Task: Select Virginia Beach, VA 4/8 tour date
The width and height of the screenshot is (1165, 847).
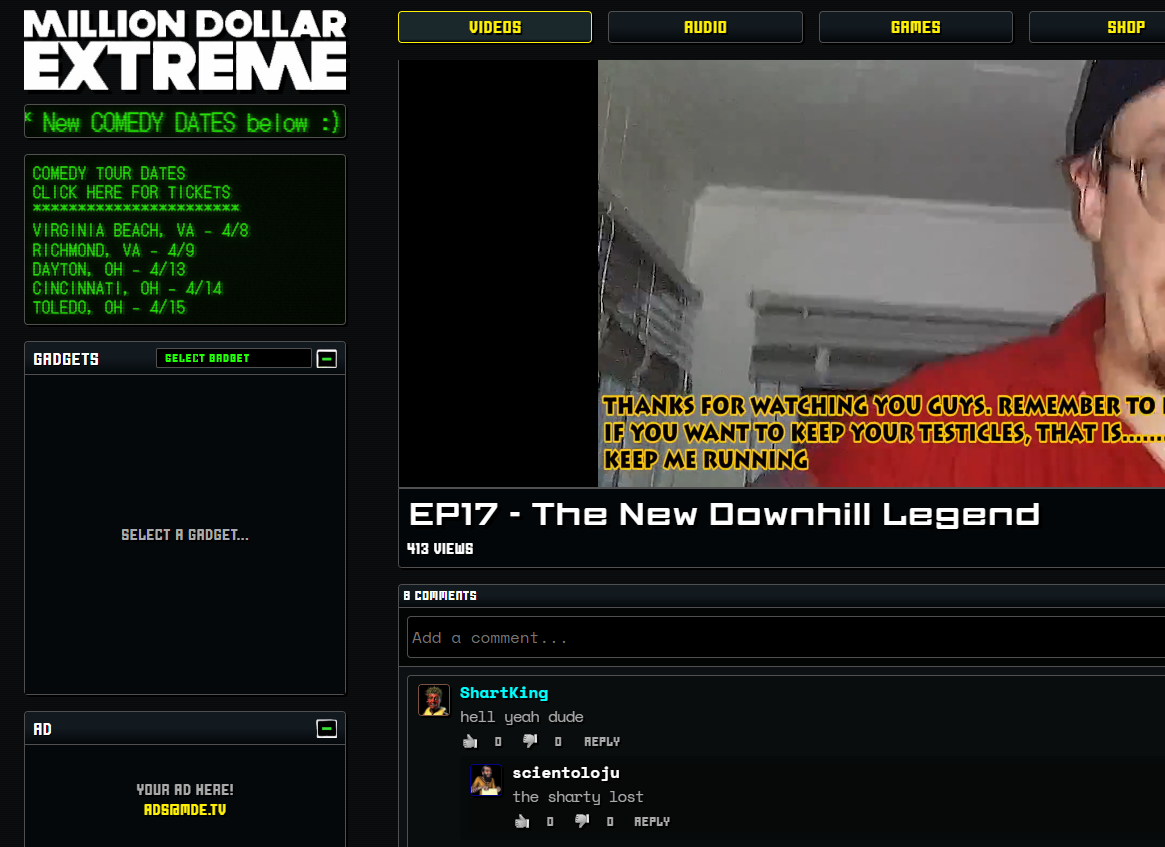Action: click(x=140, y=230)
